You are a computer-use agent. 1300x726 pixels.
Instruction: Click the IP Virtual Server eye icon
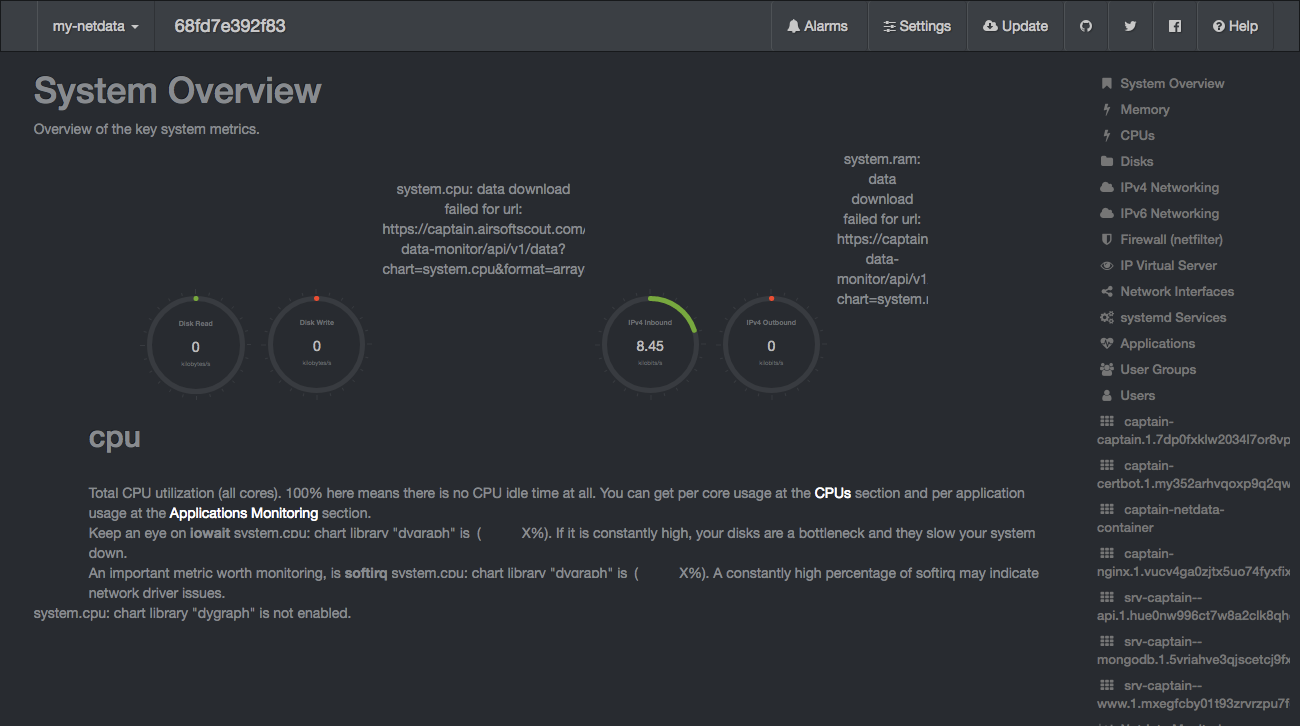(x=1106, y=265)
